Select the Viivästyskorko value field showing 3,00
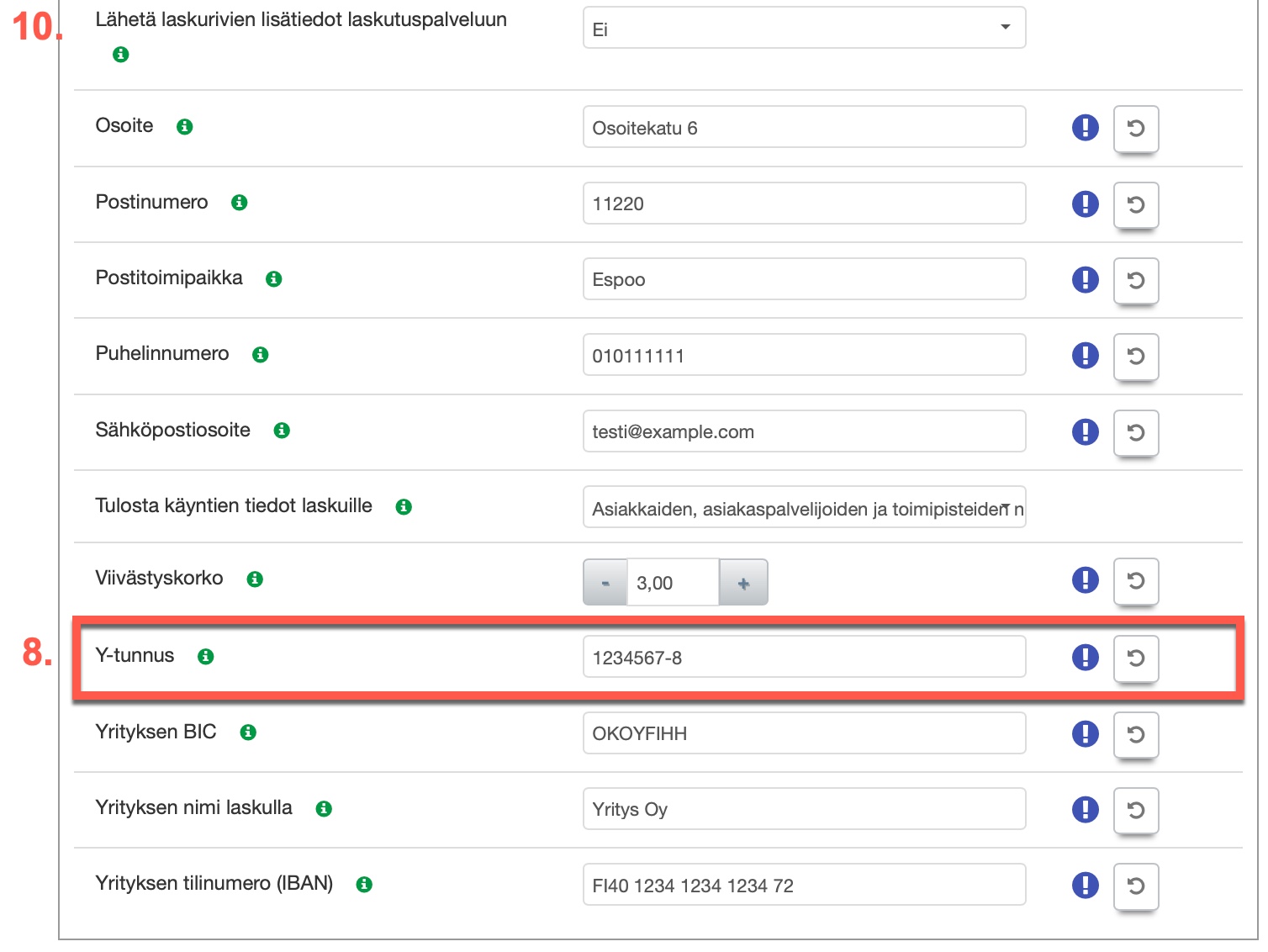Image resolution: width=1268 pixels, height=952 pixels. (x=673, y=583)
